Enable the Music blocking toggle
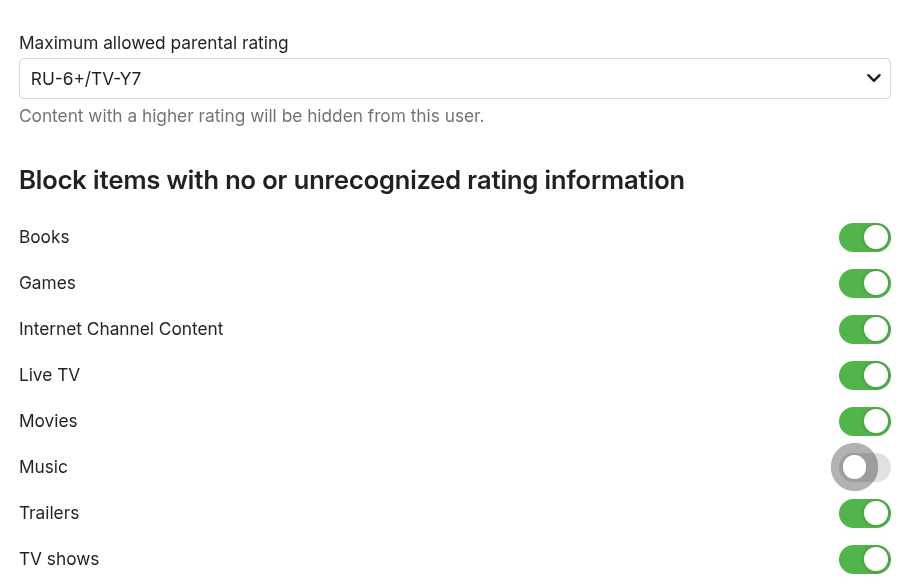This screenshot has height=585, width=921. click(x=864, y=467)
